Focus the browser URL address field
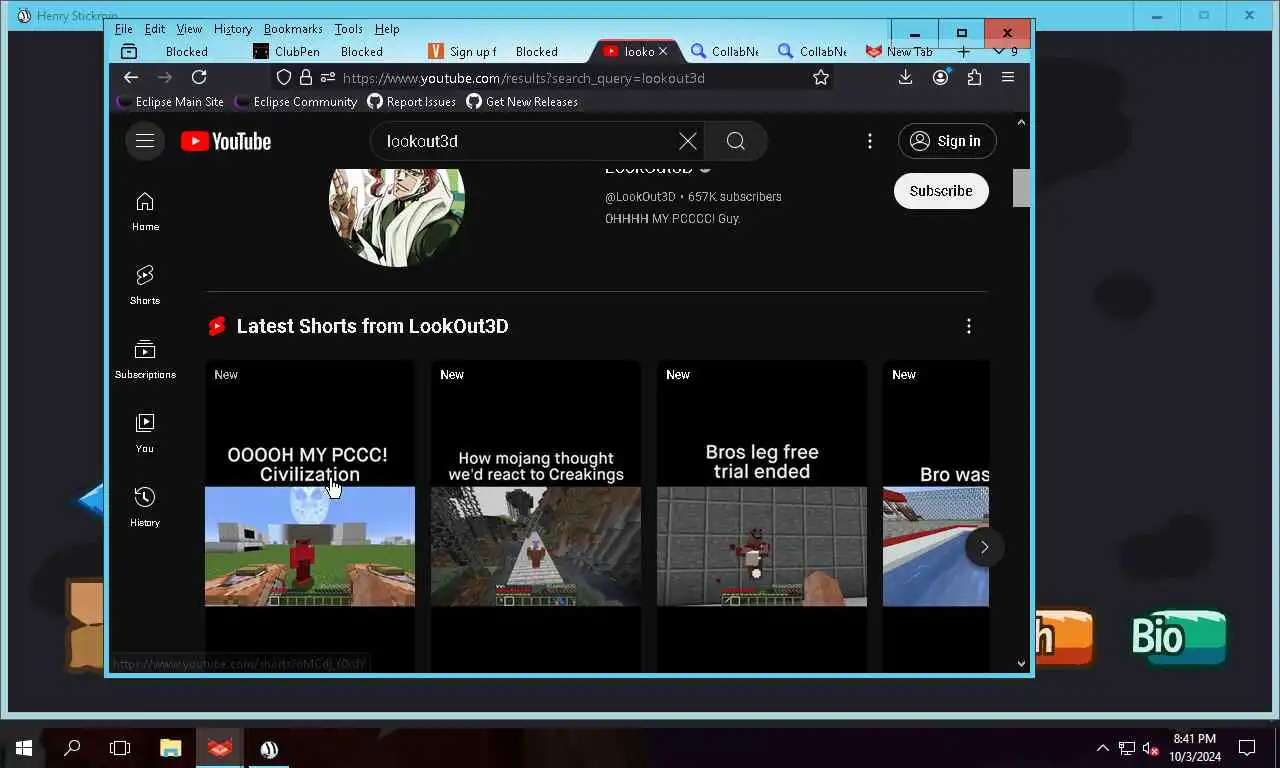1280x768 pixels. (x=570, y=78)
